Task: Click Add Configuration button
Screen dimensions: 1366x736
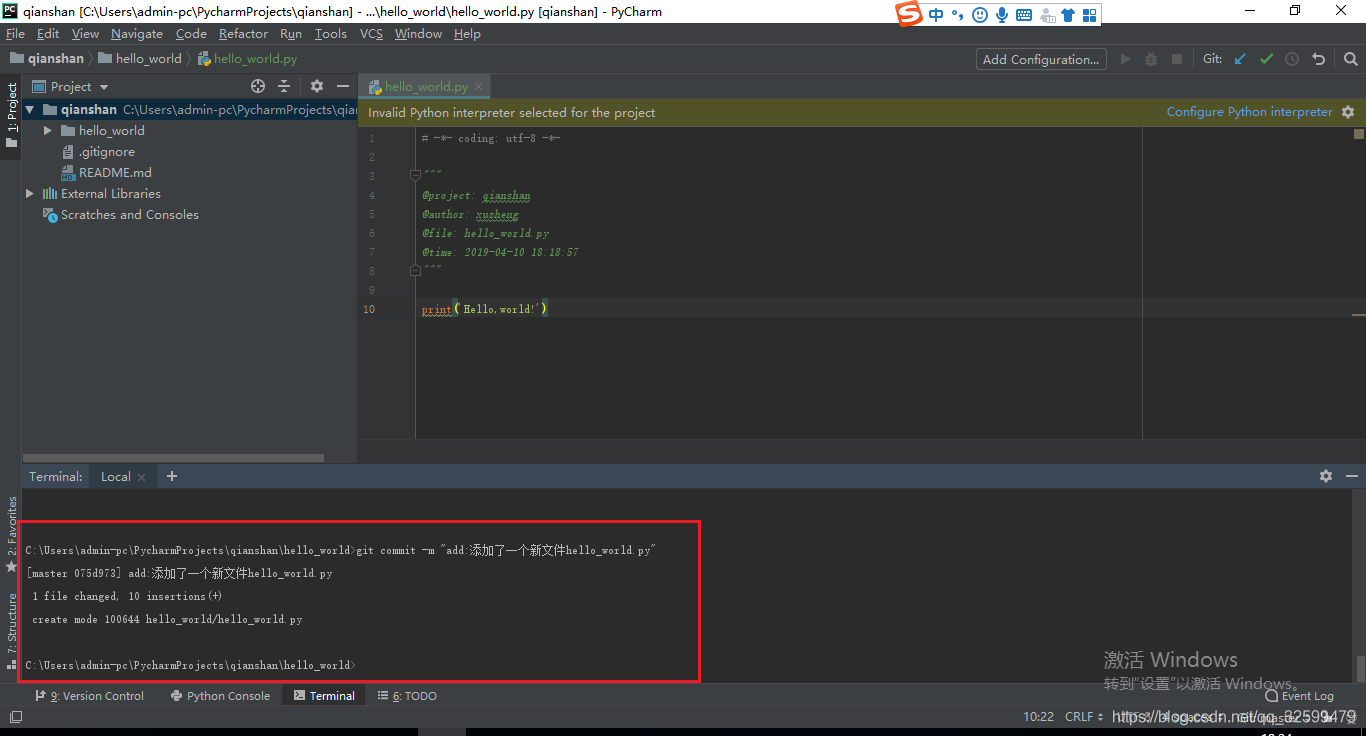Action: 1041,59
